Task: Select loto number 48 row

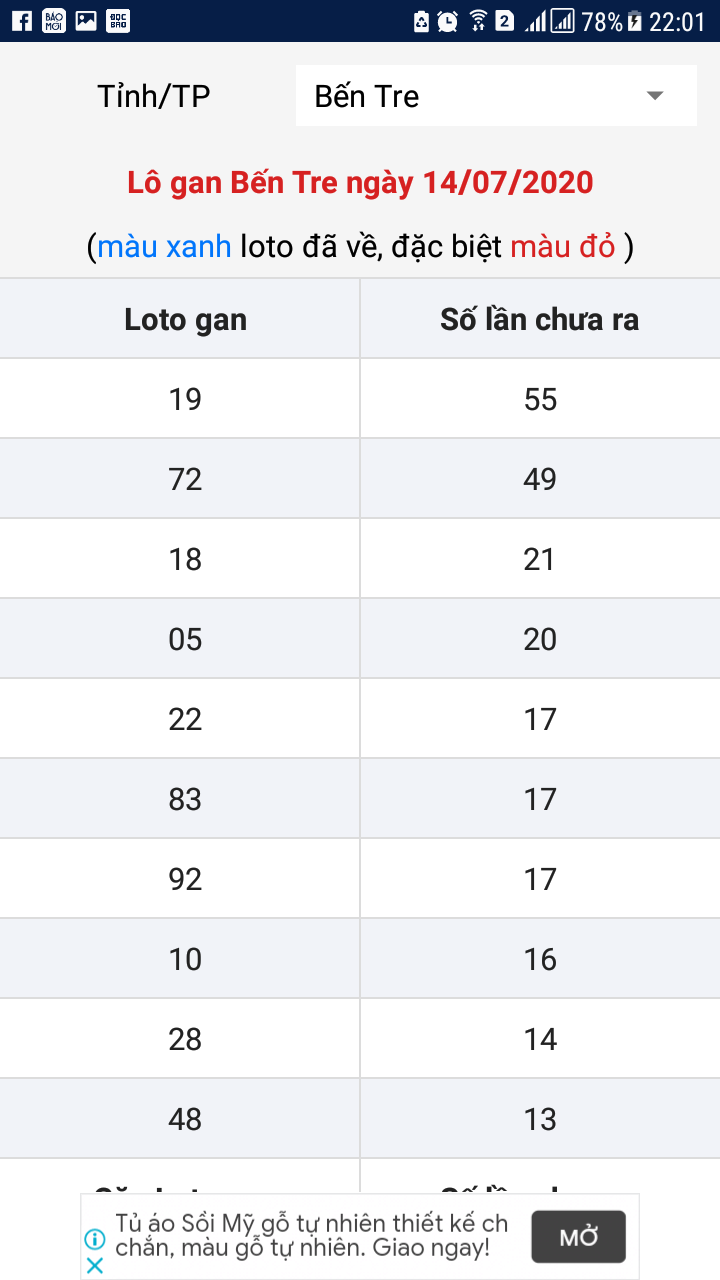Action: [x=185, y=1119]
